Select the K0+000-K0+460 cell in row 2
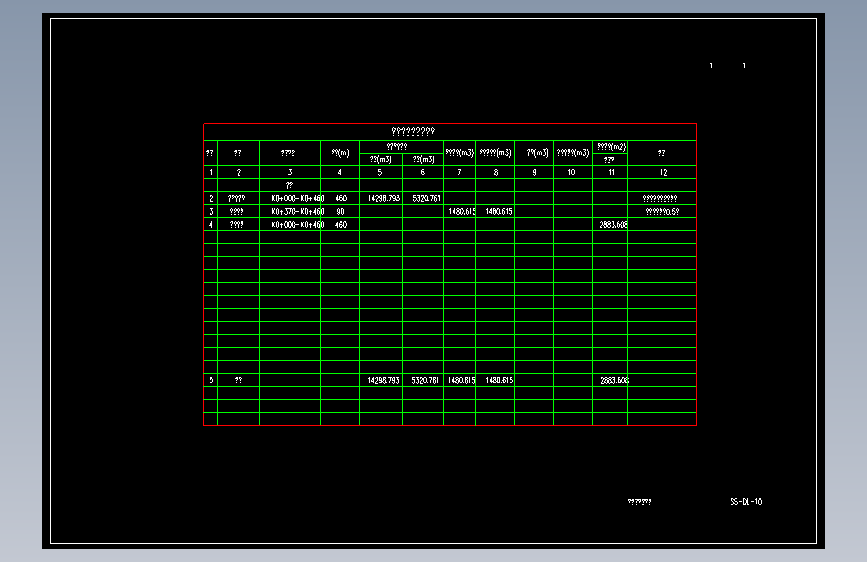 (297, 198)
